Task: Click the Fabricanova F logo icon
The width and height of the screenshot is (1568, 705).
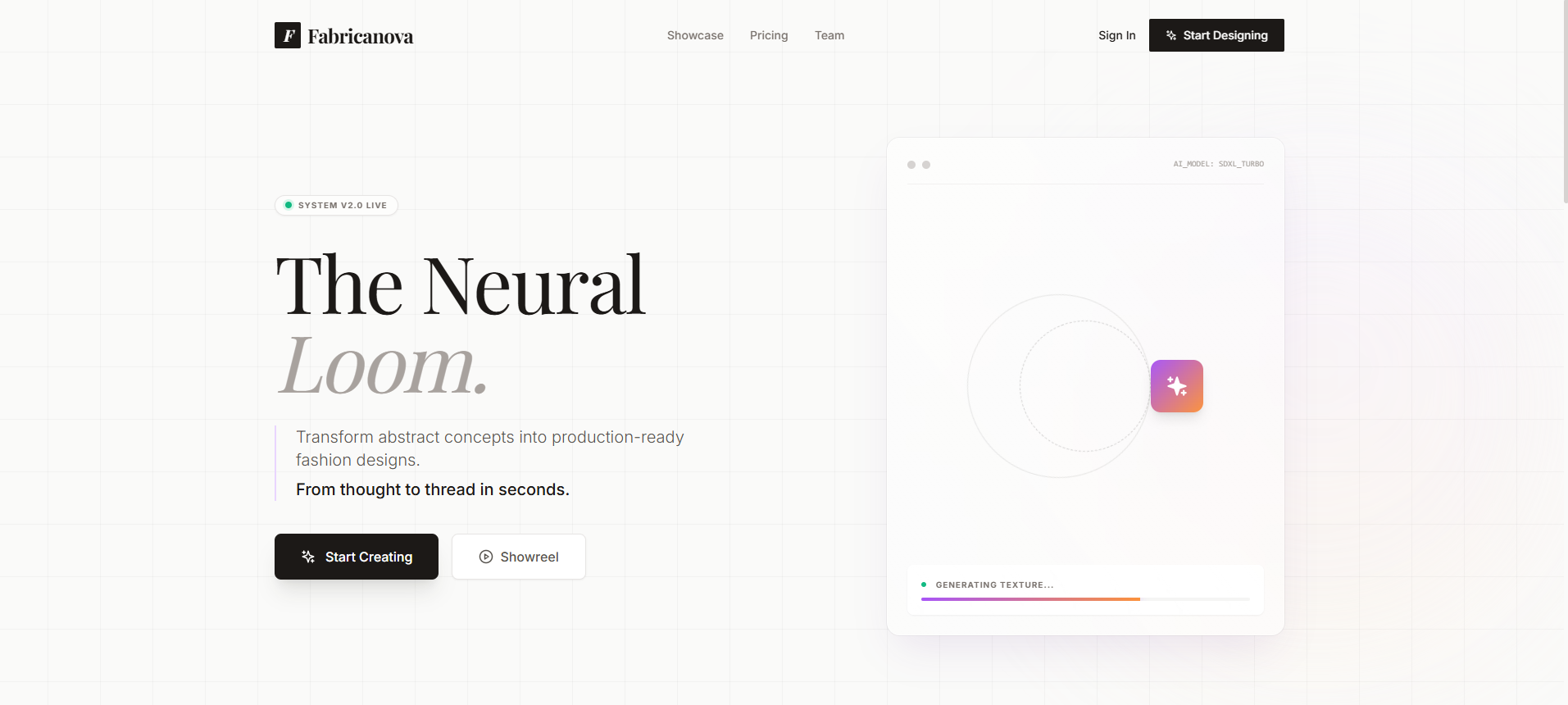Action: point(287,35)
